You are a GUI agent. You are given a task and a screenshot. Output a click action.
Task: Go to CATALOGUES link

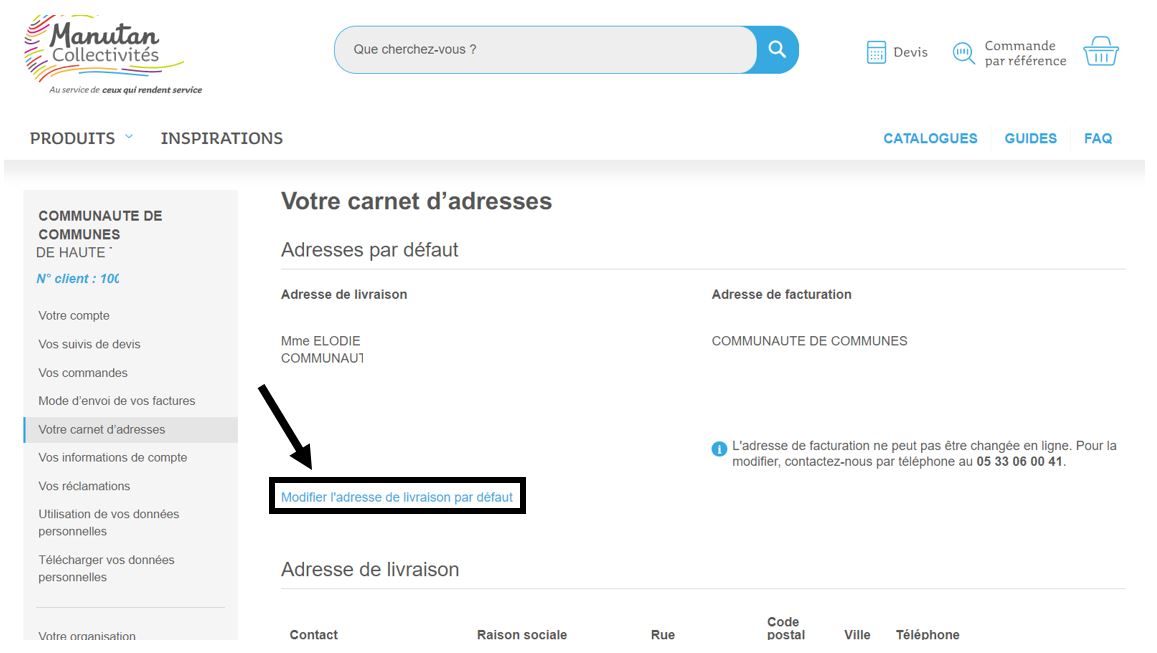930,139
